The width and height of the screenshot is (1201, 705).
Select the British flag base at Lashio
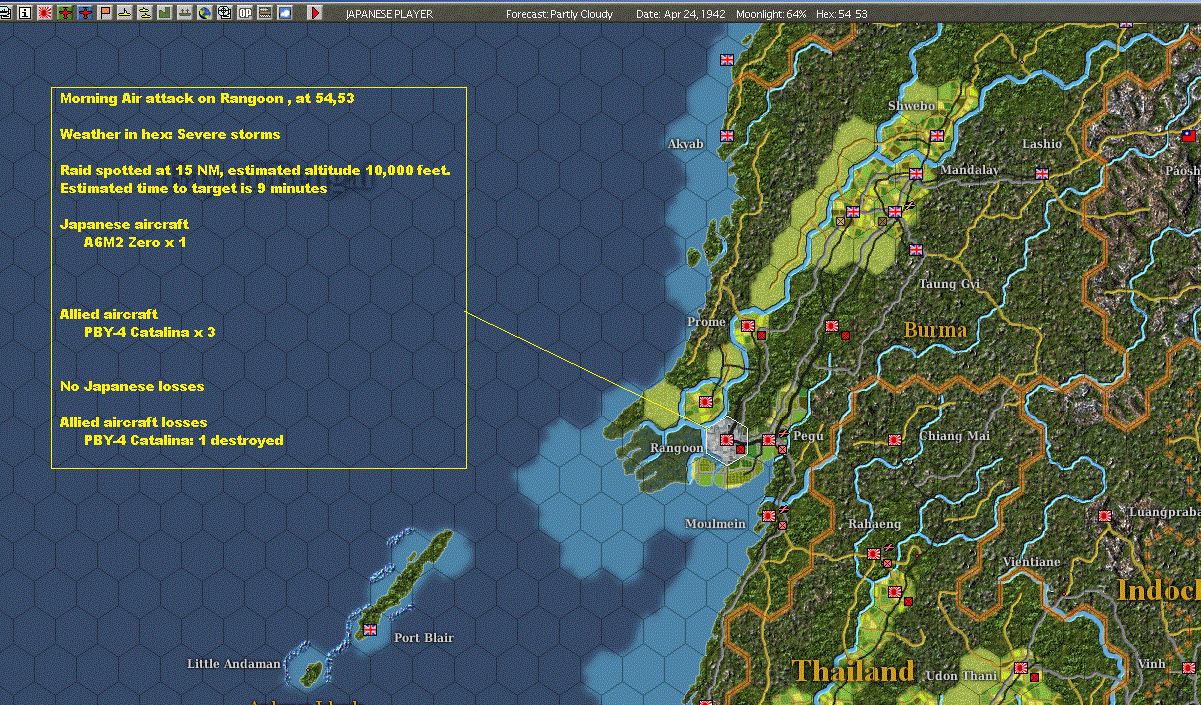tap(1041, 173)
